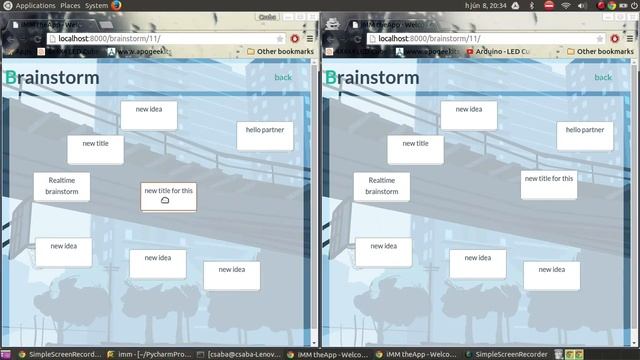Image resolution: width=640 pixels, height=360 pixels.
Task: Switch to truncated SimpleScreenRecord... taskbar entry
Action: tap(59, 354)
